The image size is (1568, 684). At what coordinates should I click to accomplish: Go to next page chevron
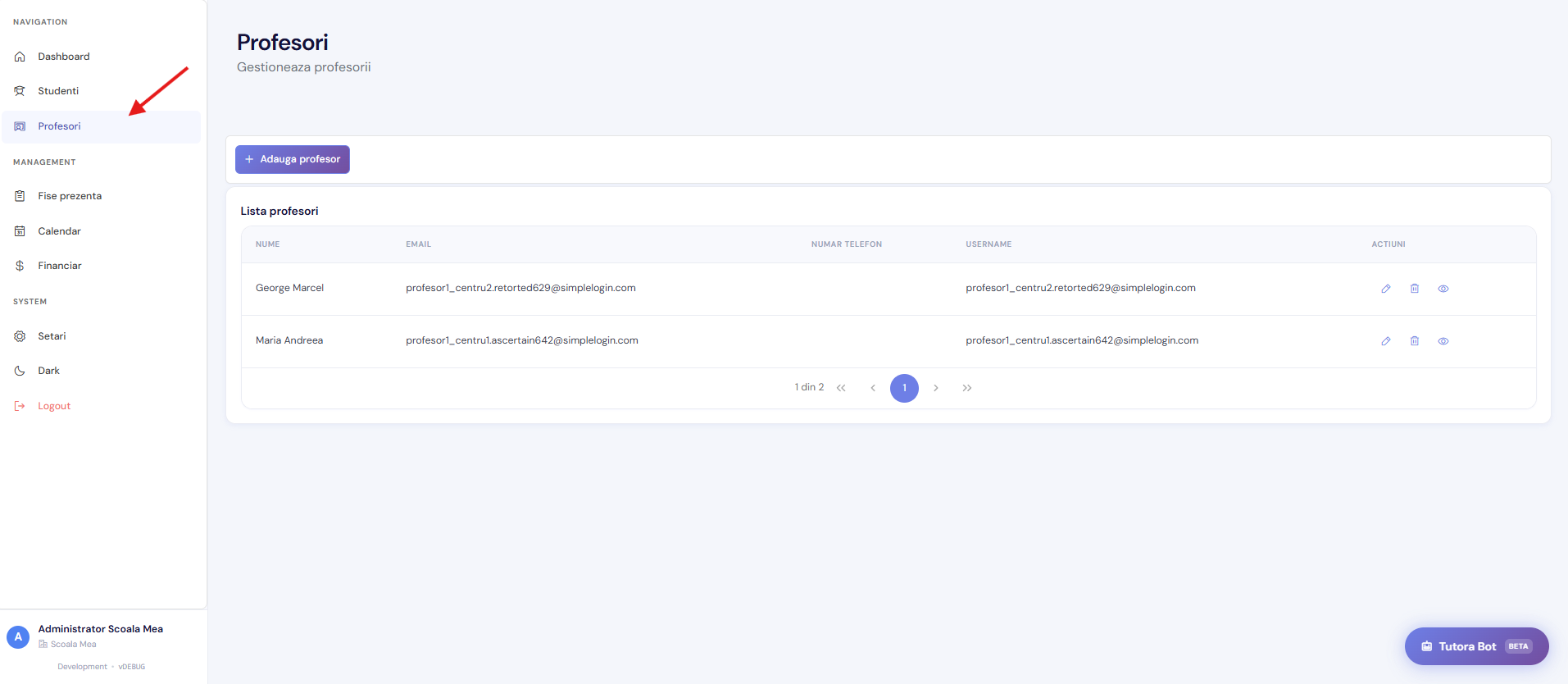[x=936, y=388]
